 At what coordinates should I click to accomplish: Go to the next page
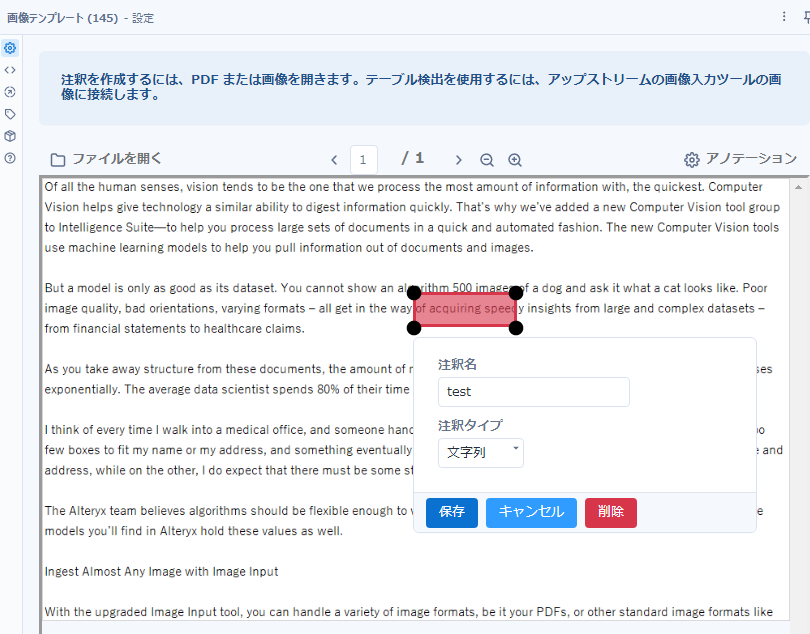pyautogui.click(x=458, y=160)
